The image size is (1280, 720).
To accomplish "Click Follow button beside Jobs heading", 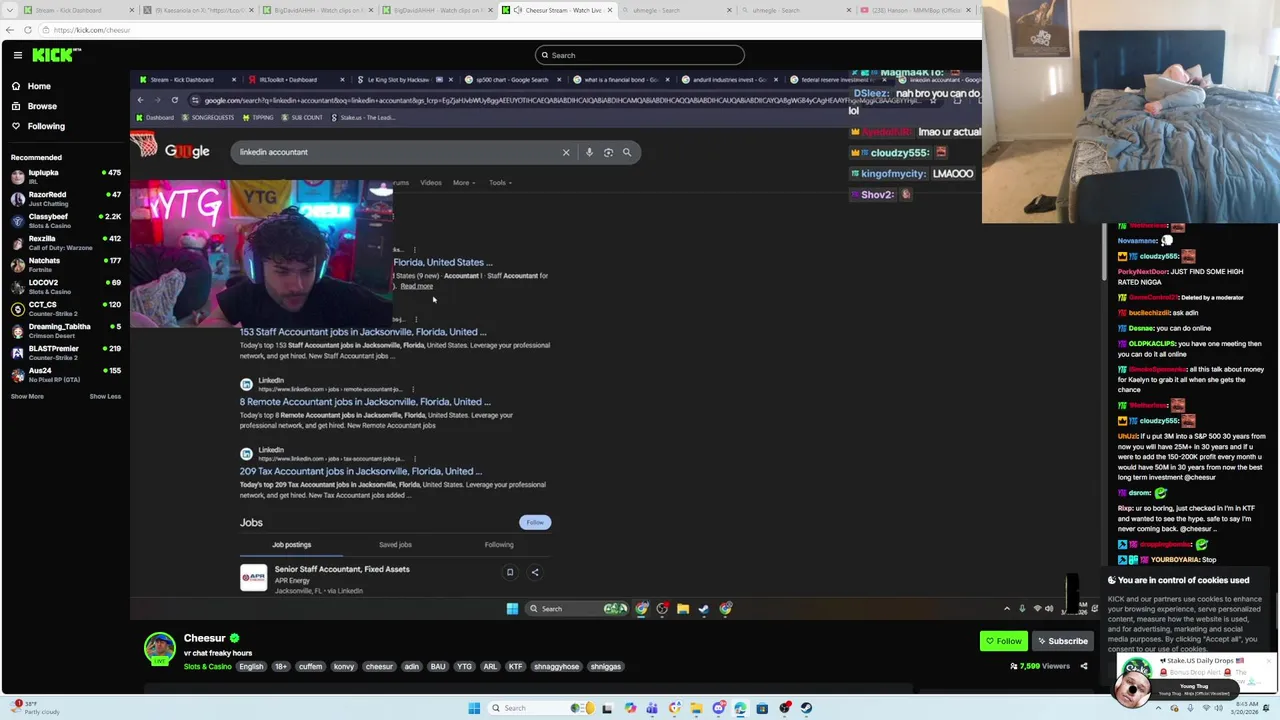I will coord(535,522).
